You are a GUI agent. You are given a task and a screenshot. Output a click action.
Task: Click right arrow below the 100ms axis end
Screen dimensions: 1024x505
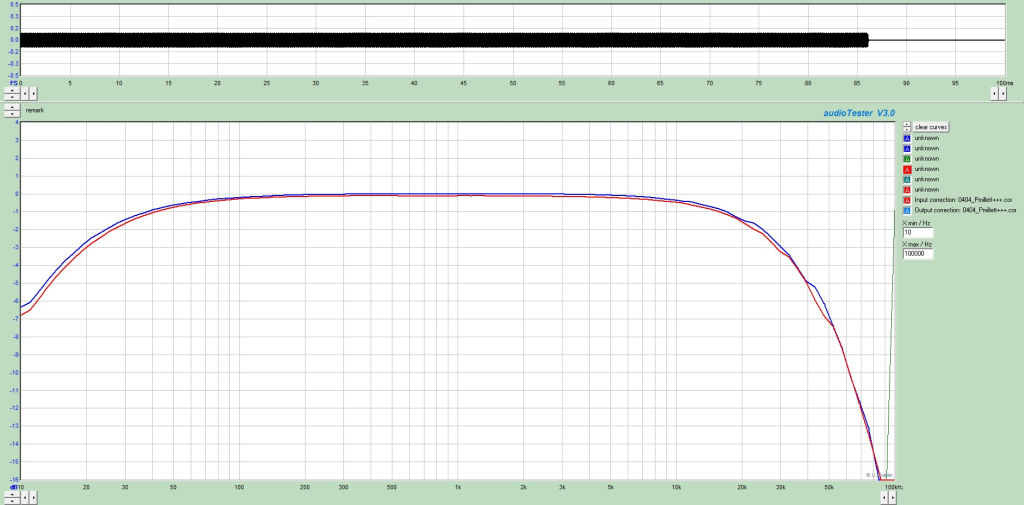(1002, 94)
